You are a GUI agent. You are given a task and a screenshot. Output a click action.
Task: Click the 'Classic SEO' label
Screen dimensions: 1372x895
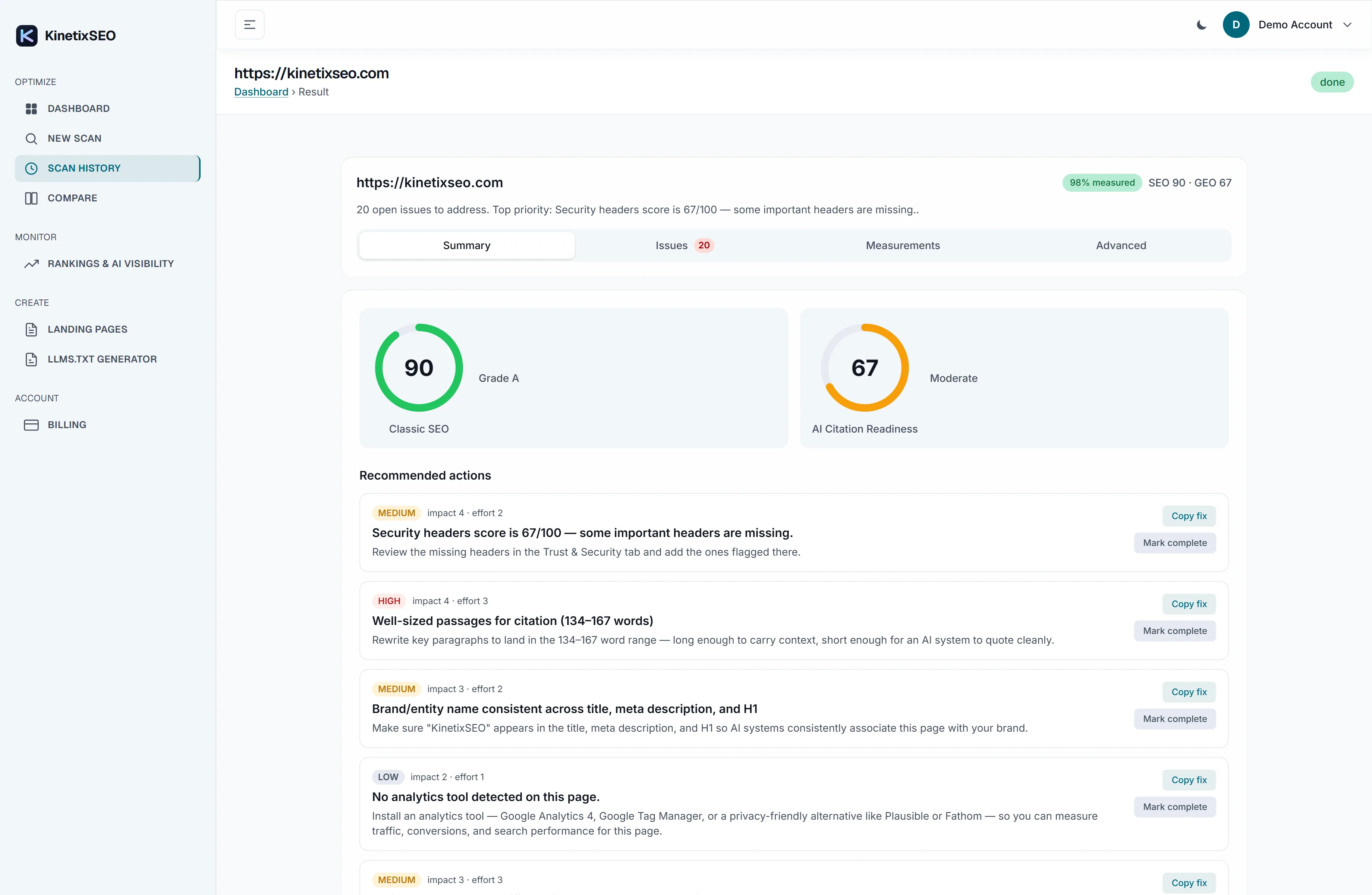pos(419,429)
